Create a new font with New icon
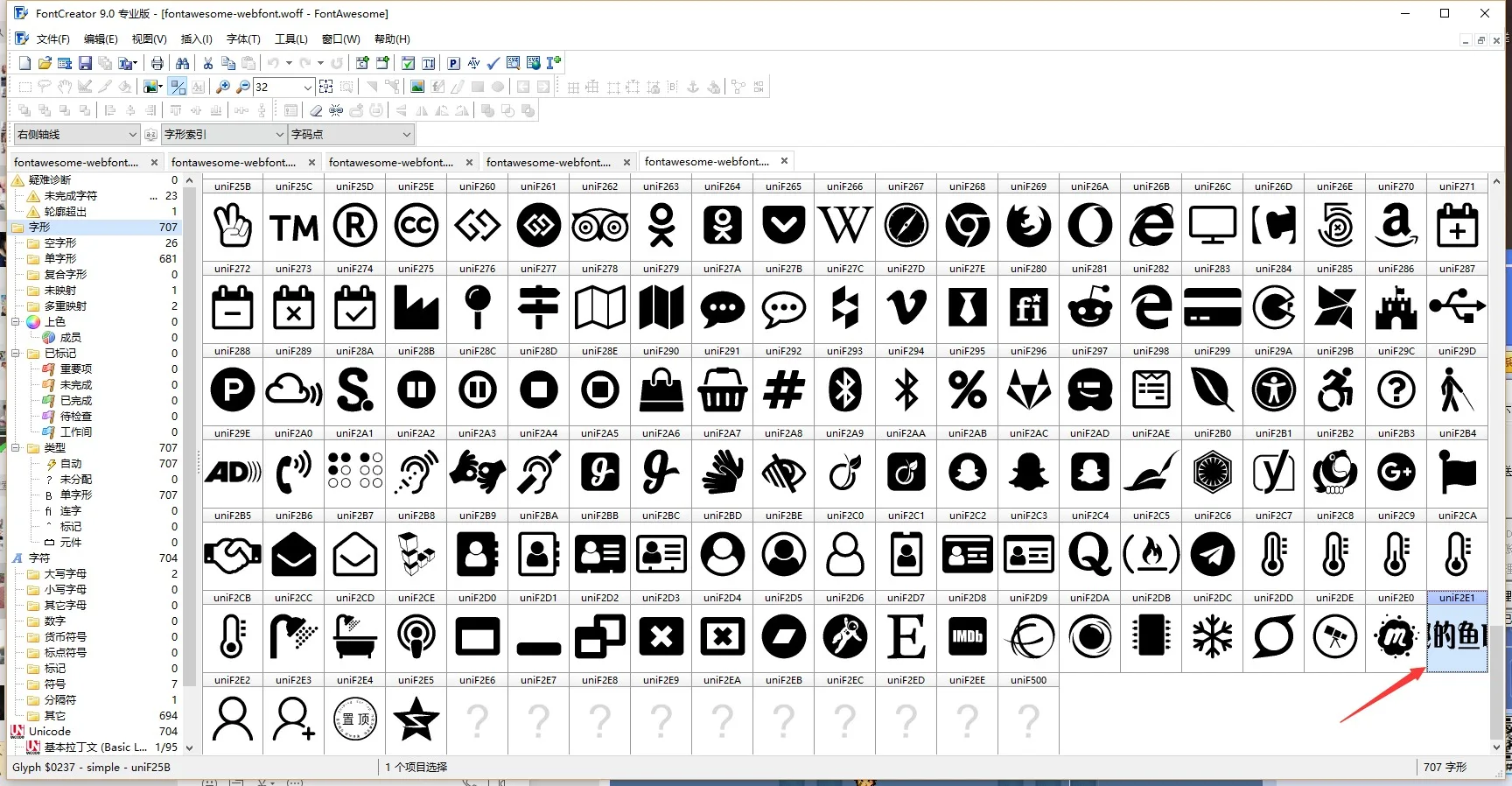 pos(24,63)
